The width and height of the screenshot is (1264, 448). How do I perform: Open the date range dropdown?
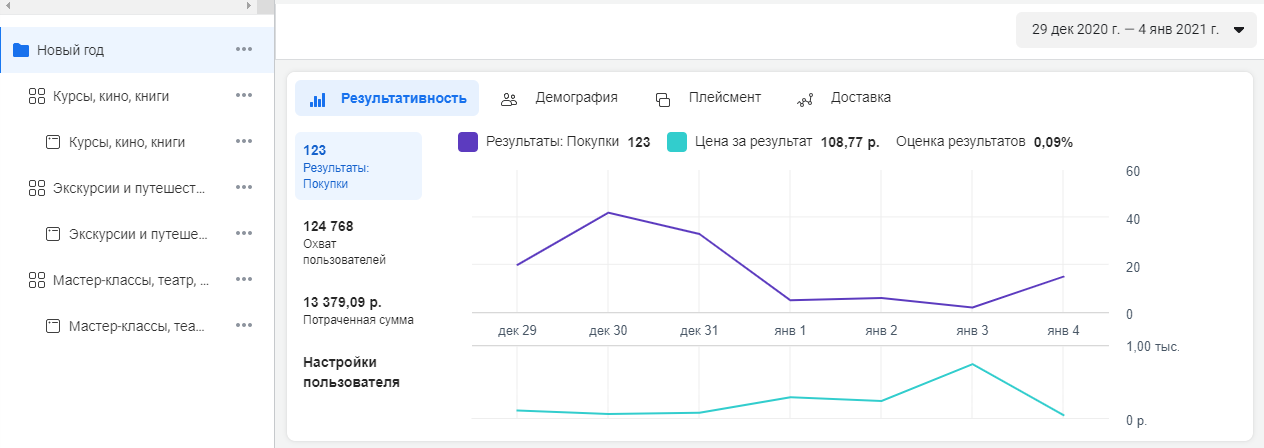[1135, 30]
